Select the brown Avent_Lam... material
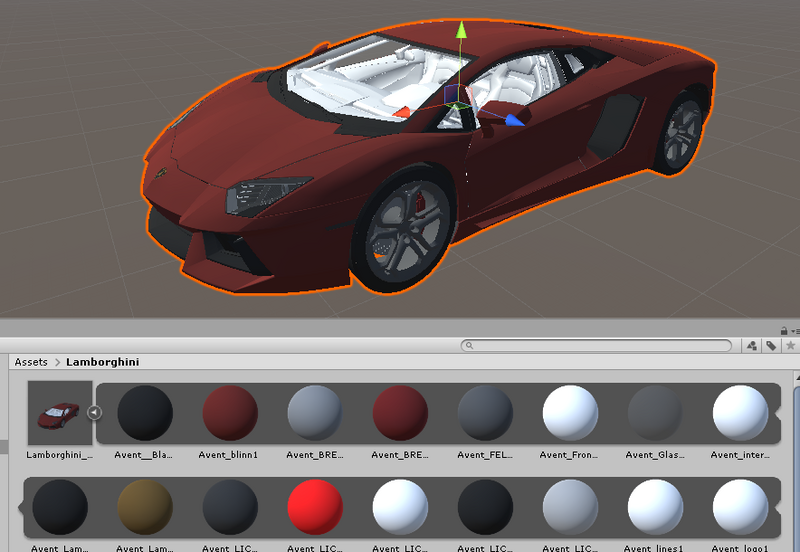The height and width of the screenshot is (552, 800). [145, 507]
